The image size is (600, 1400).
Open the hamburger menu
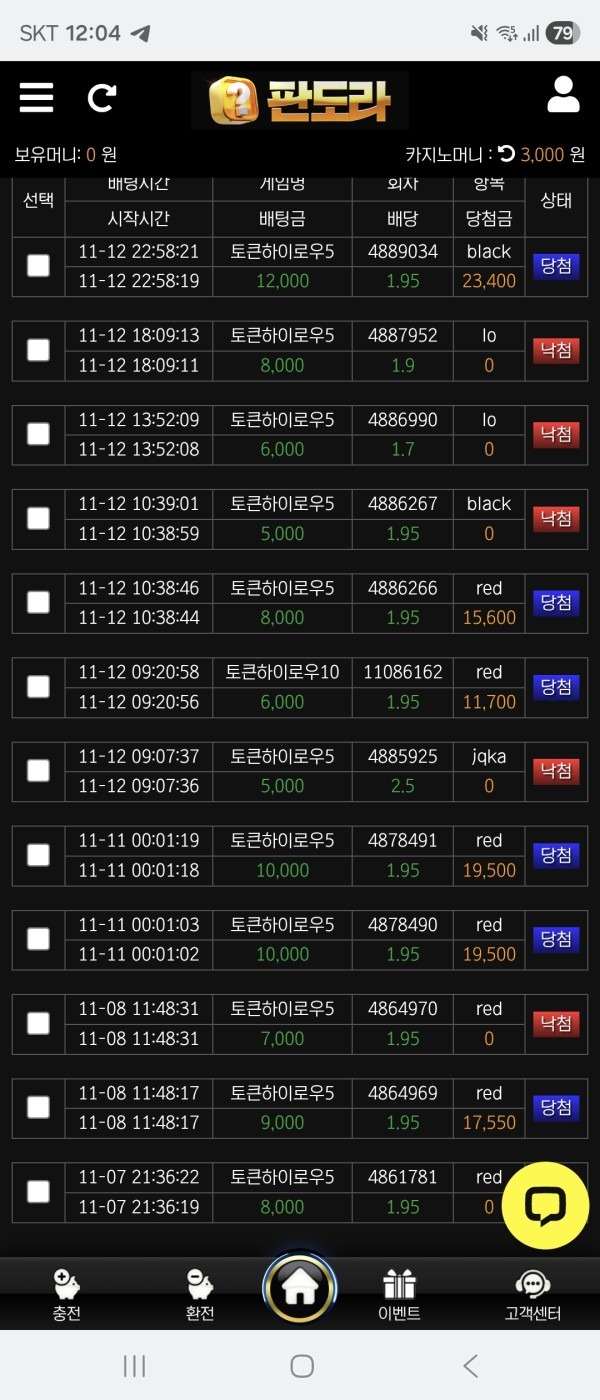click(36, 97)
